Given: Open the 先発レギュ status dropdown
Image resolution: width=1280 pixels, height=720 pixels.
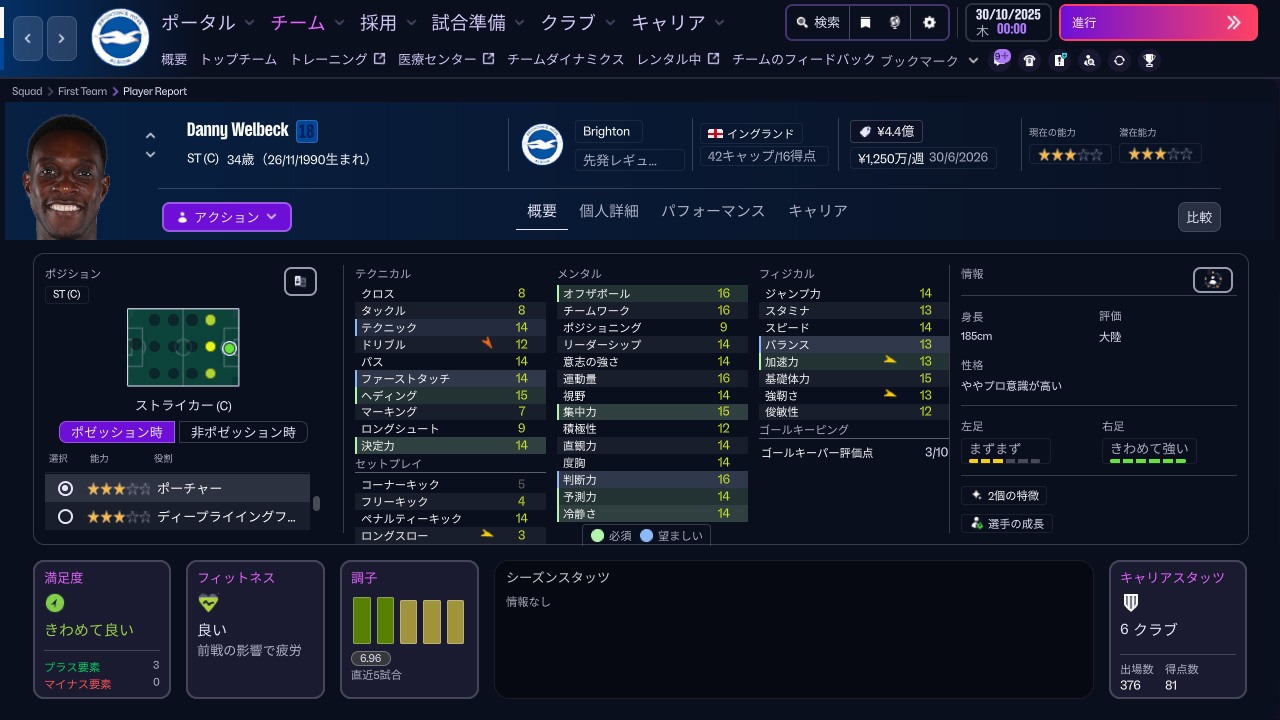Looking at the screenshot, I should pyautogui.click(x=628, y=159).
